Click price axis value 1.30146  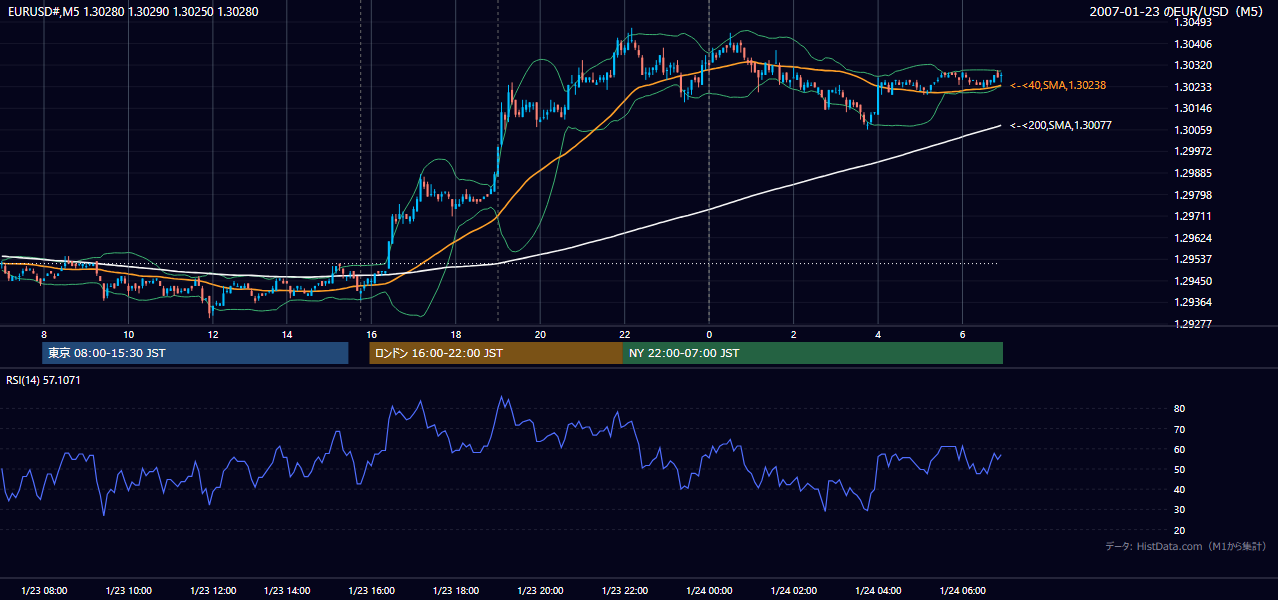(1193, 108)
